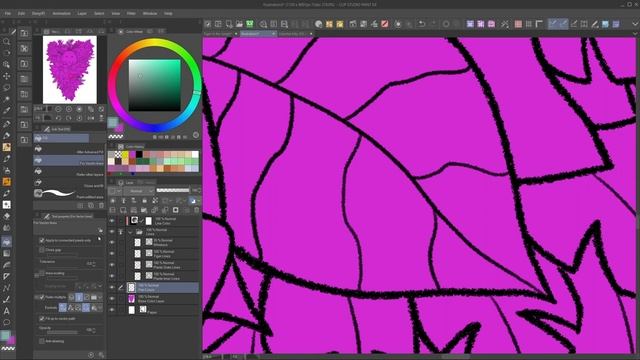Viewport: 640px width, 360px height.
Task: Click rotate right icon in Navigator
Action: point(69,118)
